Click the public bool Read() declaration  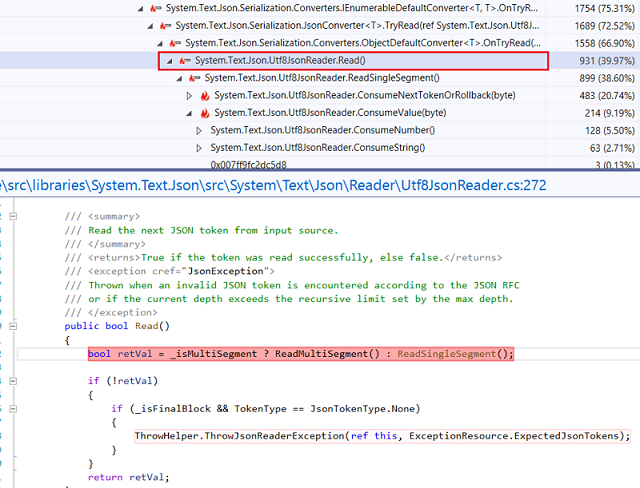click(117, 326)
